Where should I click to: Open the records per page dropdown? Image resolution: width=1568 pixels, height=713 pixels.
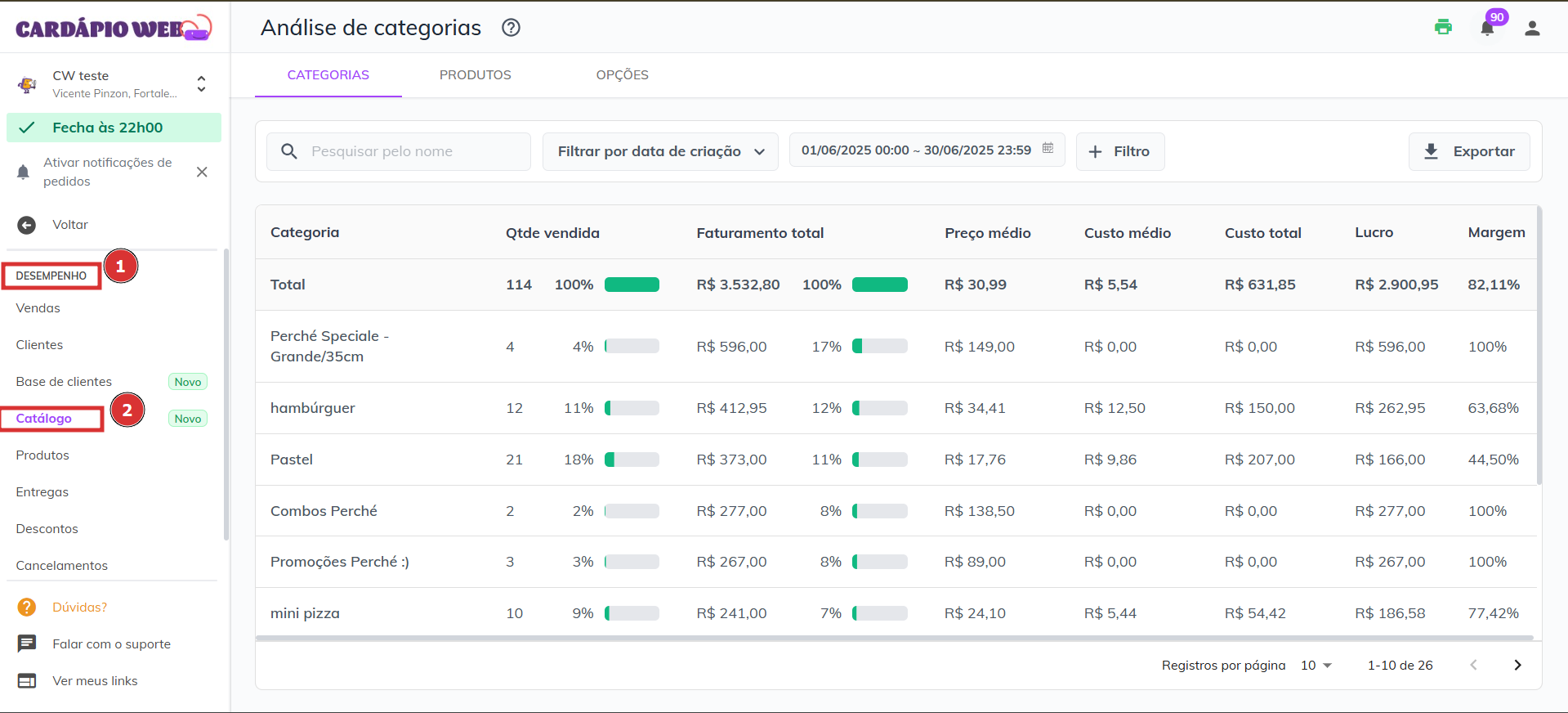click(x=1316, y=666)
